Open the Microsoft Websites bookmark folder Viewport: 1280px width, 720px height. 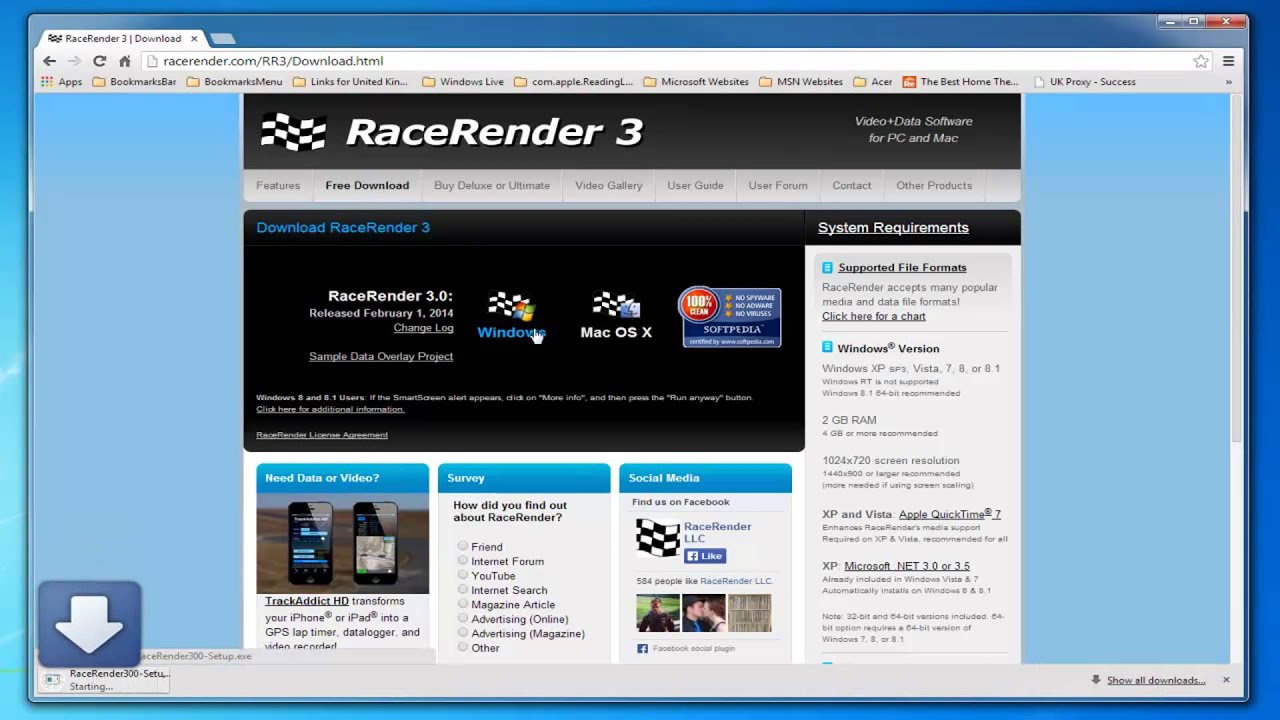coord(696,82)
